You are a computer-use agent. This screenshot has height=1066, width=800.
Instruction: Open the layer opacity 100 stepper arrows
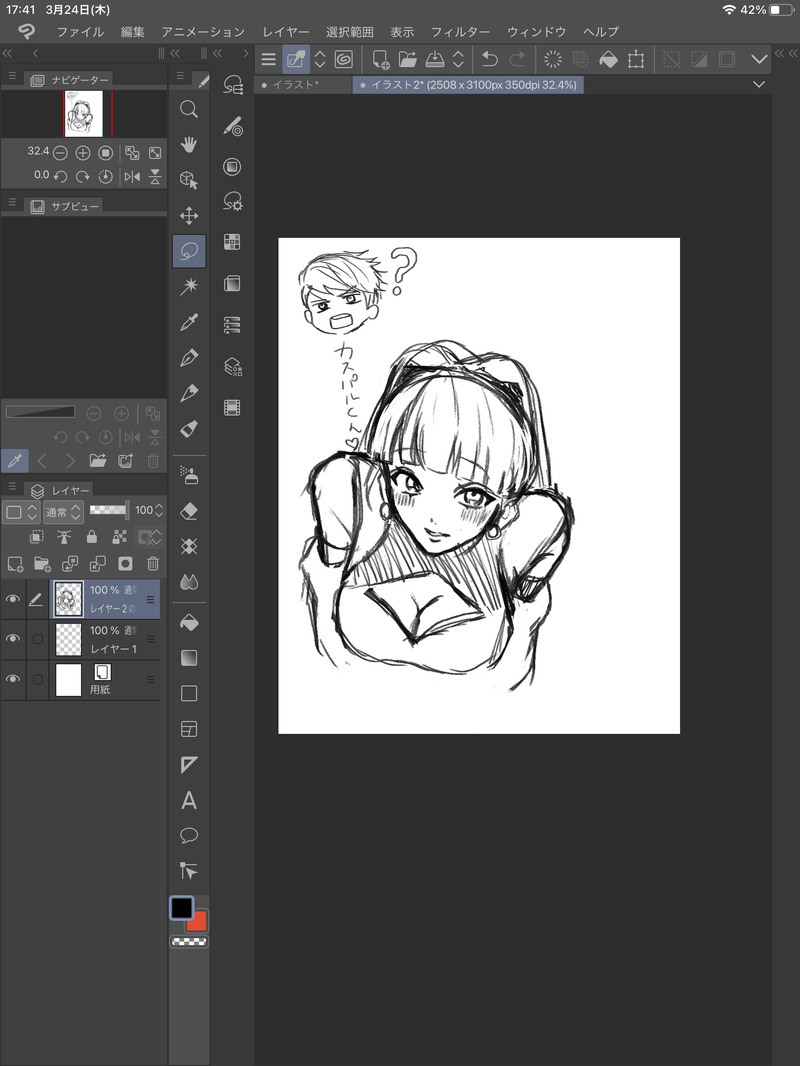point(159,510)
